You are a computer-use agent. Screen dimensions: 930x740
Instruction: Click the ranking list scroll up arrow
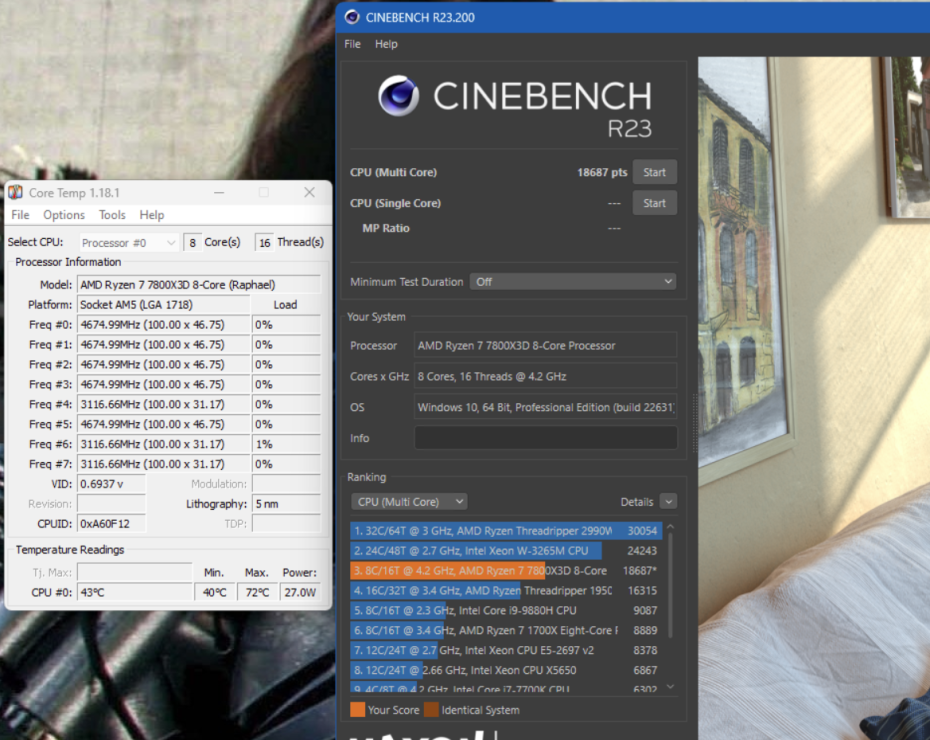click(x=670, y=527)
